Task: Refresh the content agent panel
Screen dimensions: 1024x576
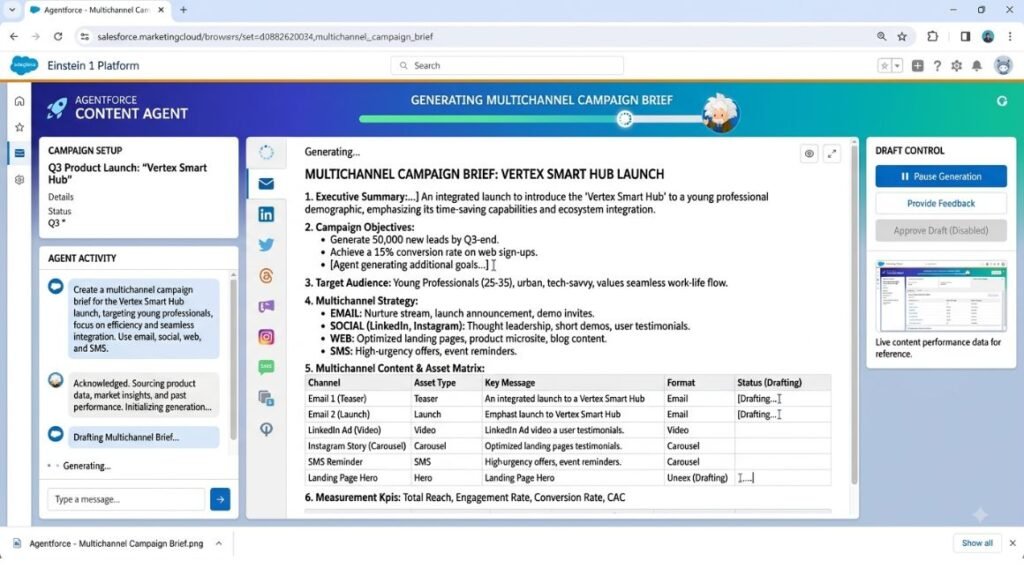Action: [1002, 101]
